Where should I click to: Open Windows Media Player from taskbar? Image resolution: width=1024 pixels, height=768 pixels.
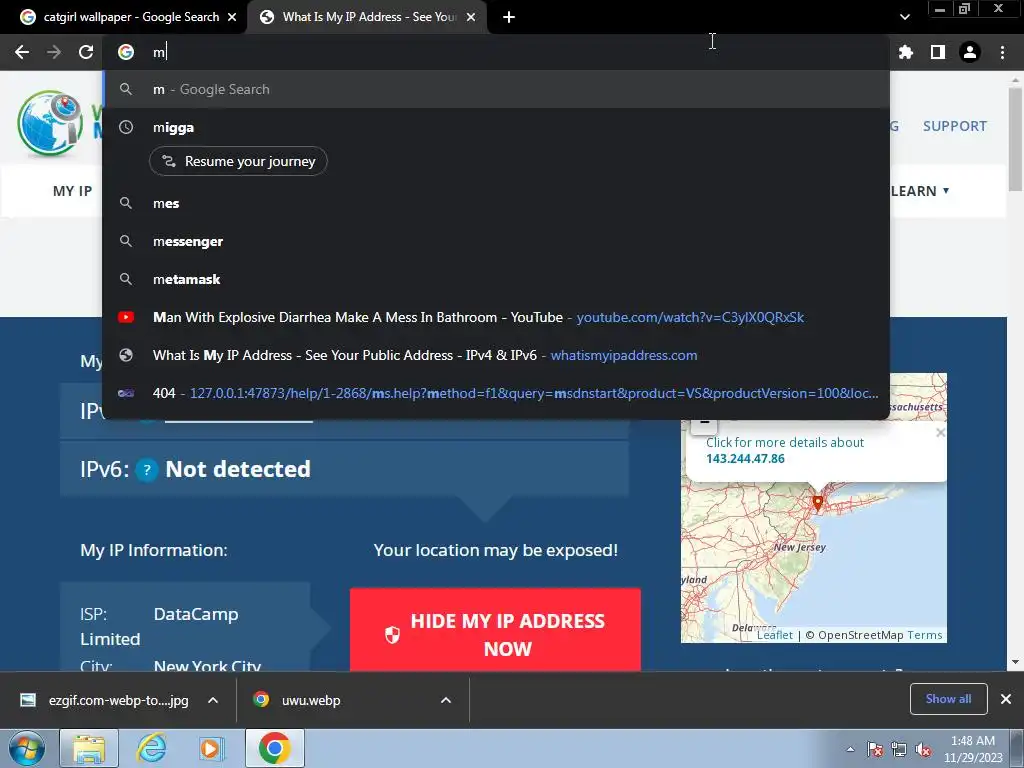pos(212,748)
